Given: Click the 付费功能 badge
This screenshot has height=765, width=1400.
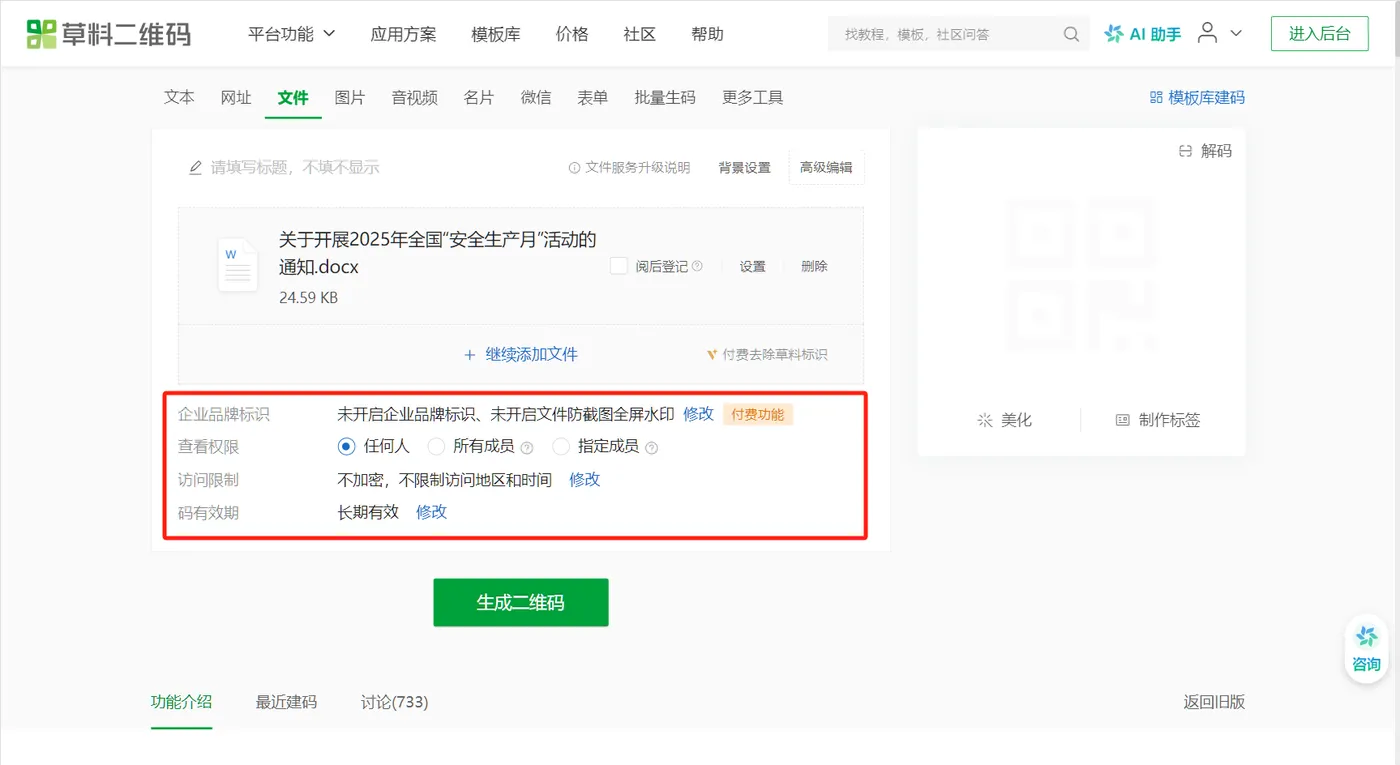Looking at the screenshot, I should click(758, 414).
